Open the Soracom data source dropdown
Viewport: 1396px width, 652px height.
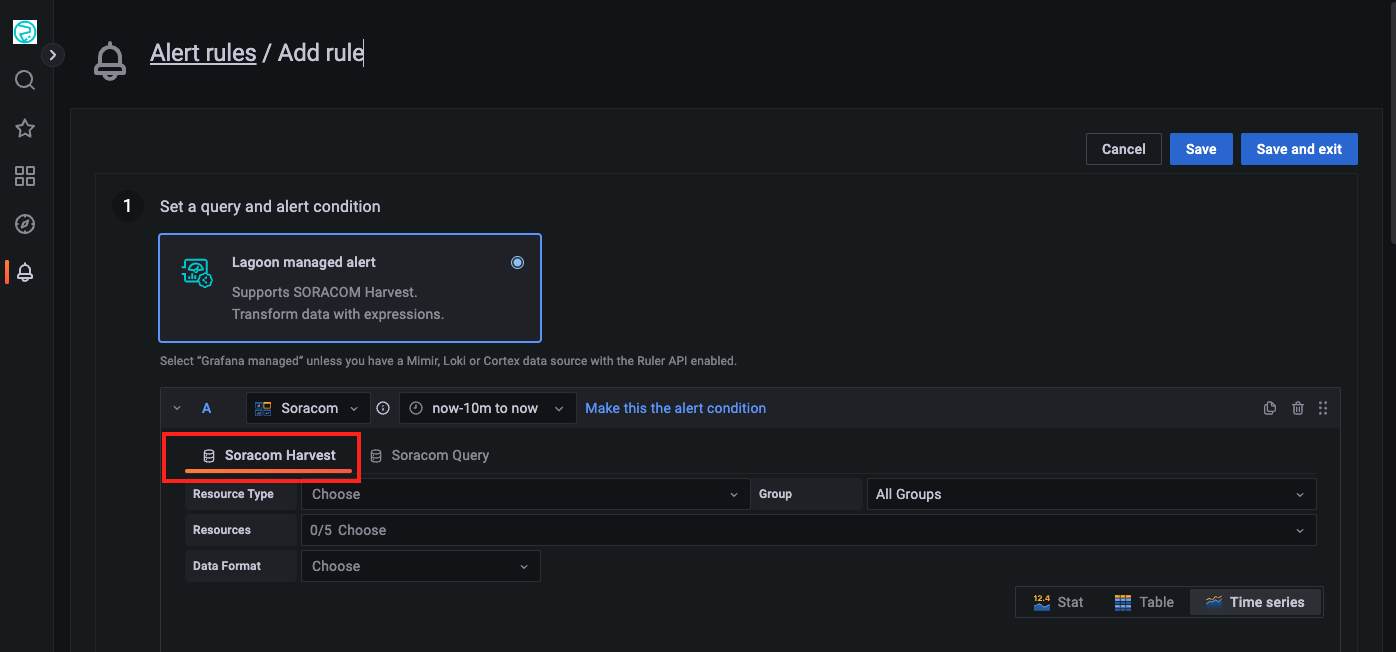click(308, 408)
